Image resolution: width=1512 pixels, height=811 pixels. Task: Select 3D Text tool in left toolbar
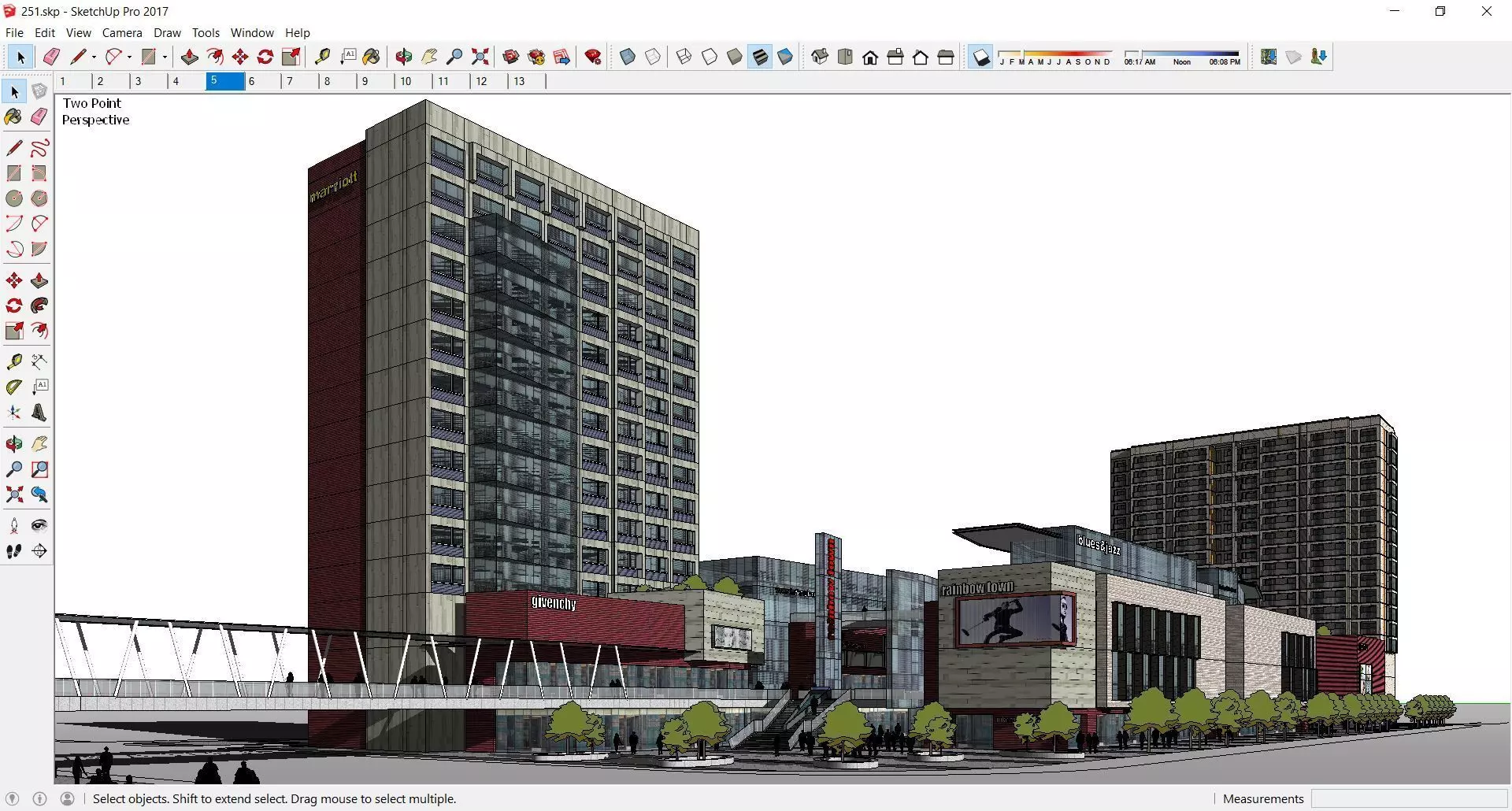(x=39, y=413)
